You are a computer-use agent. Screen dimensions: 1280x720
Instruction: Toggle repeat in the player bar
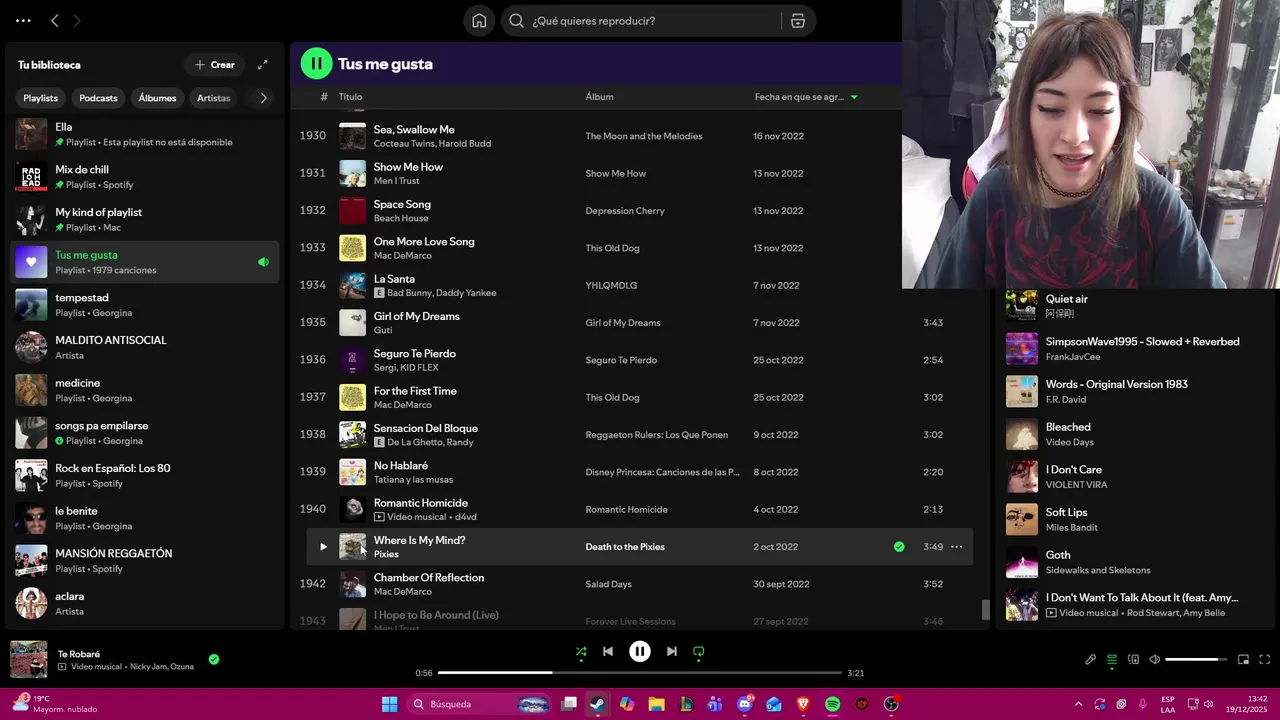tap(699, 651)
